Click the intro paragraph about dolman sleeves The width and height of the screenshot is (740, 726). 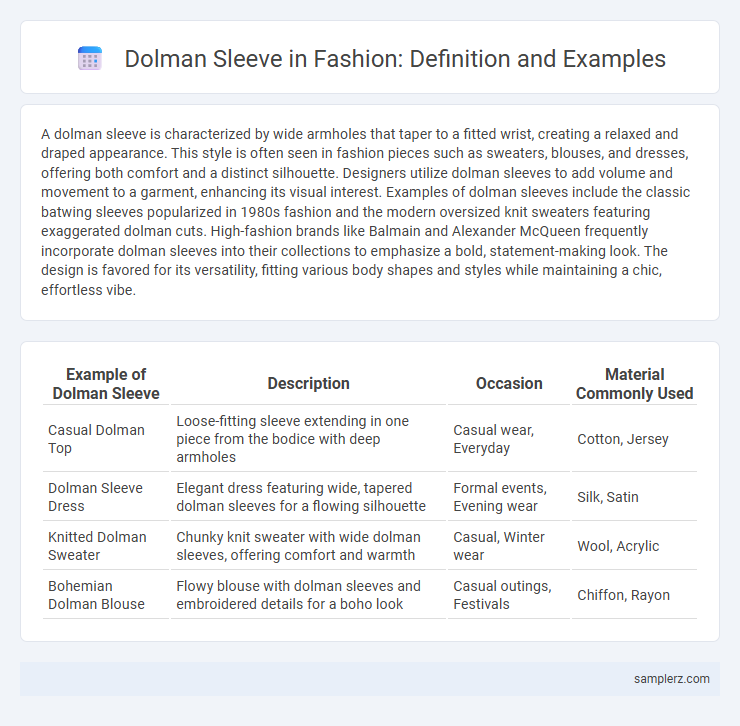pyautogui.click(x=366, y=212)
